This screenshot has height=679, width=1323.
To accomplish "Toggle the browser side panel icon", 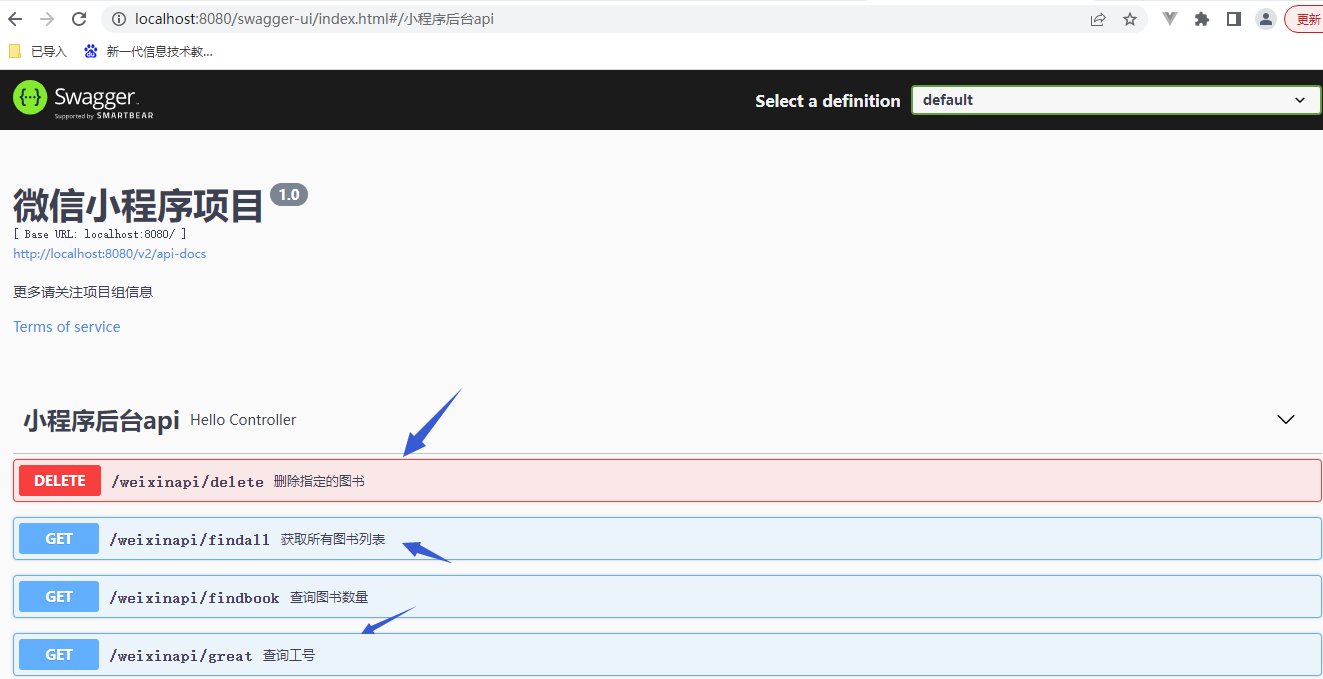I will 1234,19.
